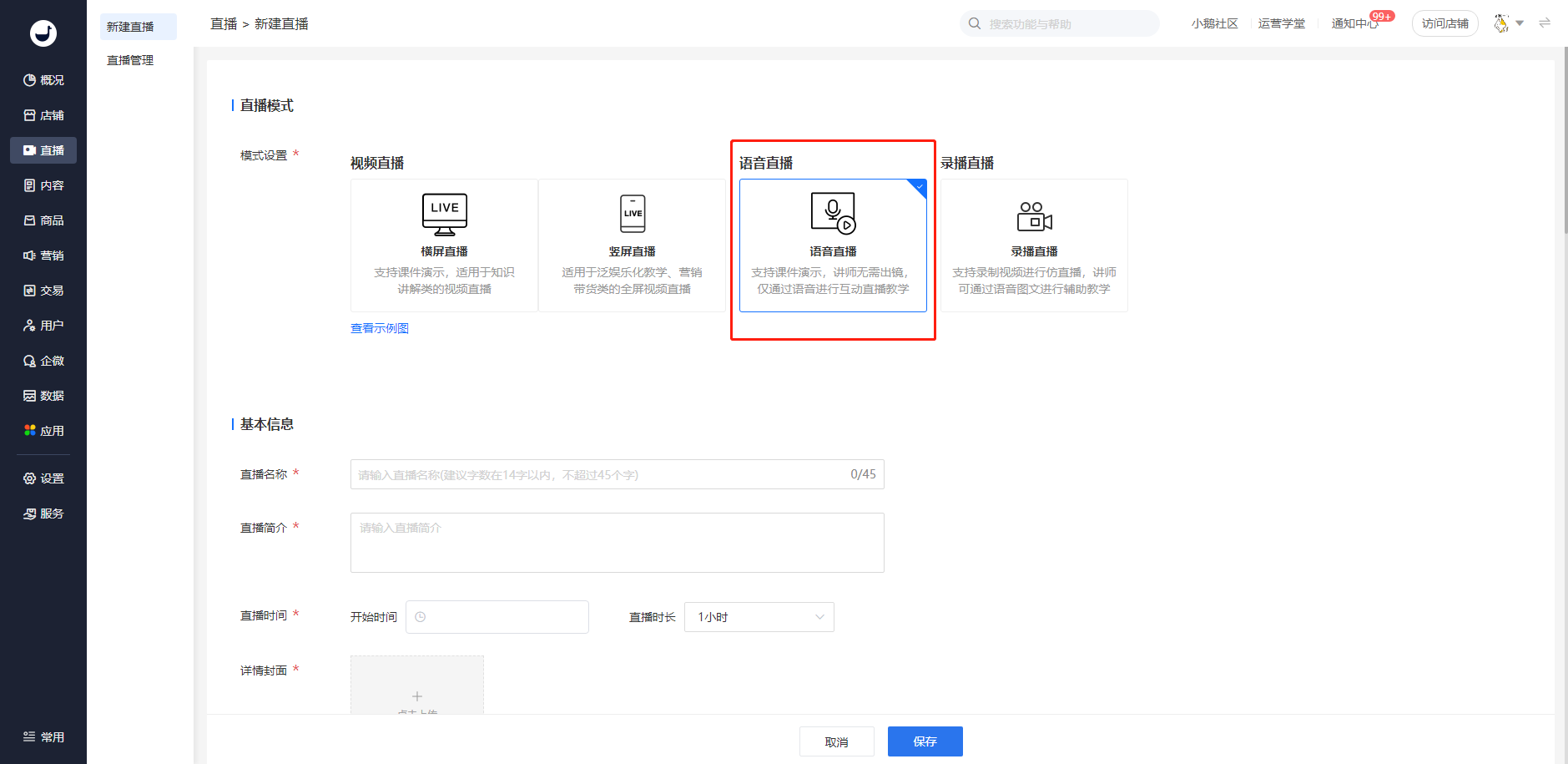Select the 语音直播 audio live mode card
The width and height of the screenshot is (1568, 764).
(833, 245)
